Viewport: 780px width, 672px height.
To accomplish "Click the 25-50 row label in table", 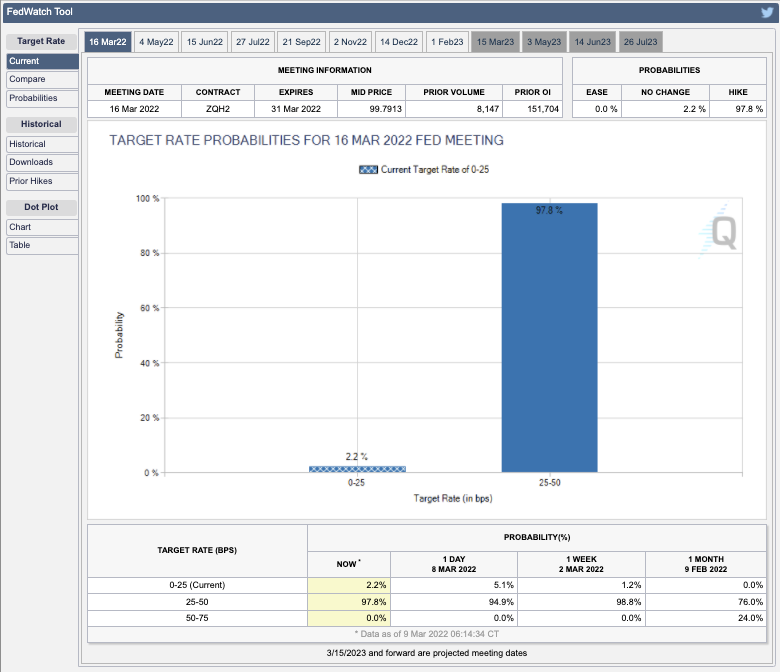I will click(197, 602).
